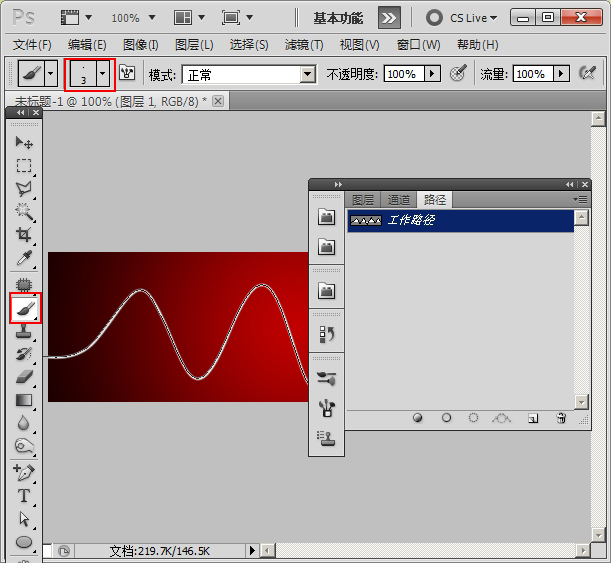The height and width of the screenshot is (563, 611).
Task: Open the paths panel options menu
Action: [x=581, y=200]
